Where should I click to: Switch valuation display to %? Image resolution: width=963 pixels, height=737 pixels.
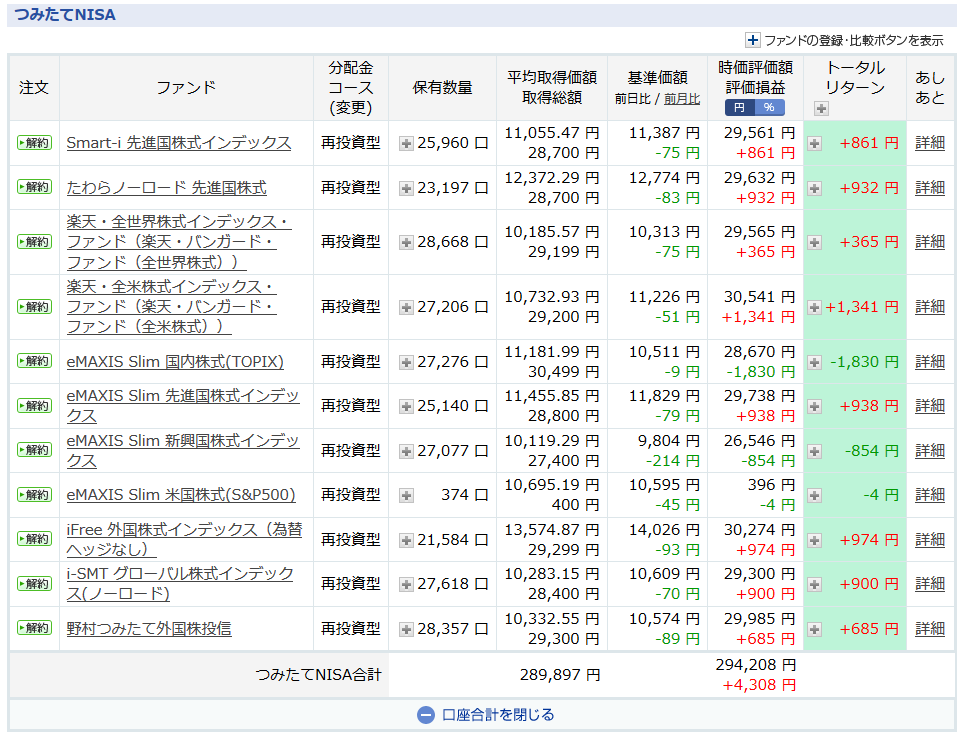(770, 107)
